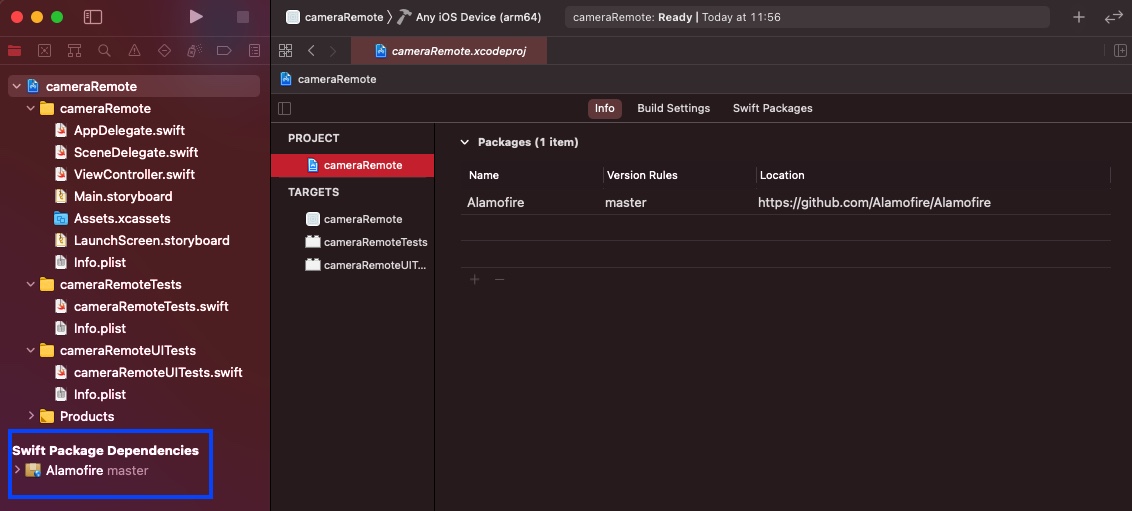The height and width of the screenshot is (511, 1132).
Task: Open SceneDelegate.swift
Action: pos(136,152)
